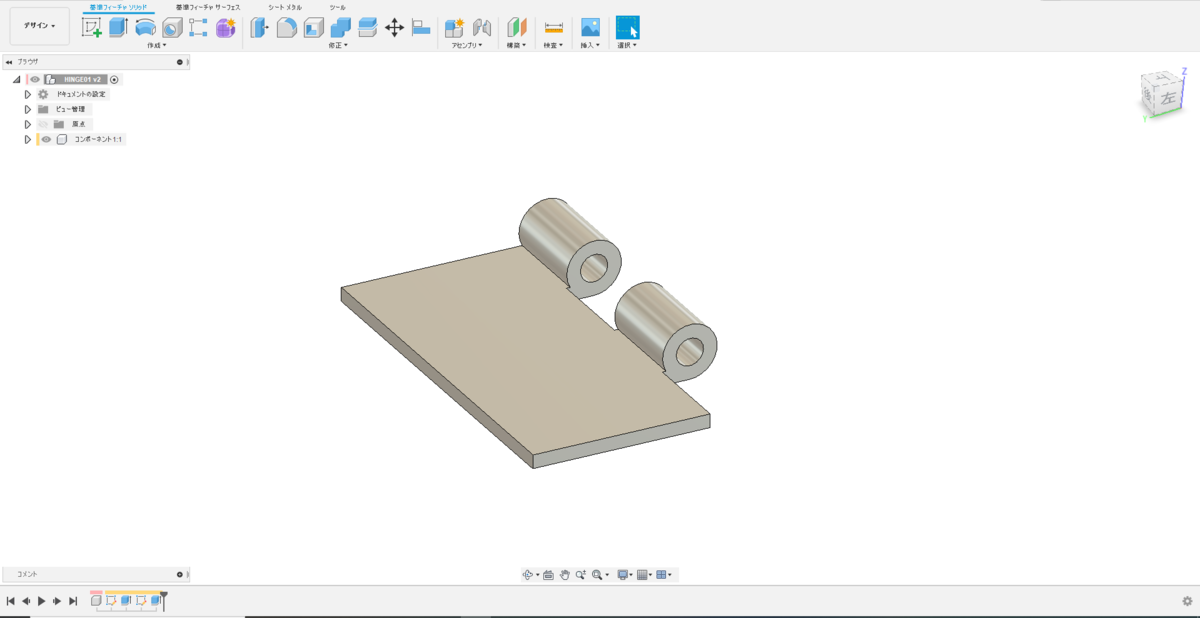The image size is (1200, 618).
Task: Select the Shell tool
Action: [313, 28]
